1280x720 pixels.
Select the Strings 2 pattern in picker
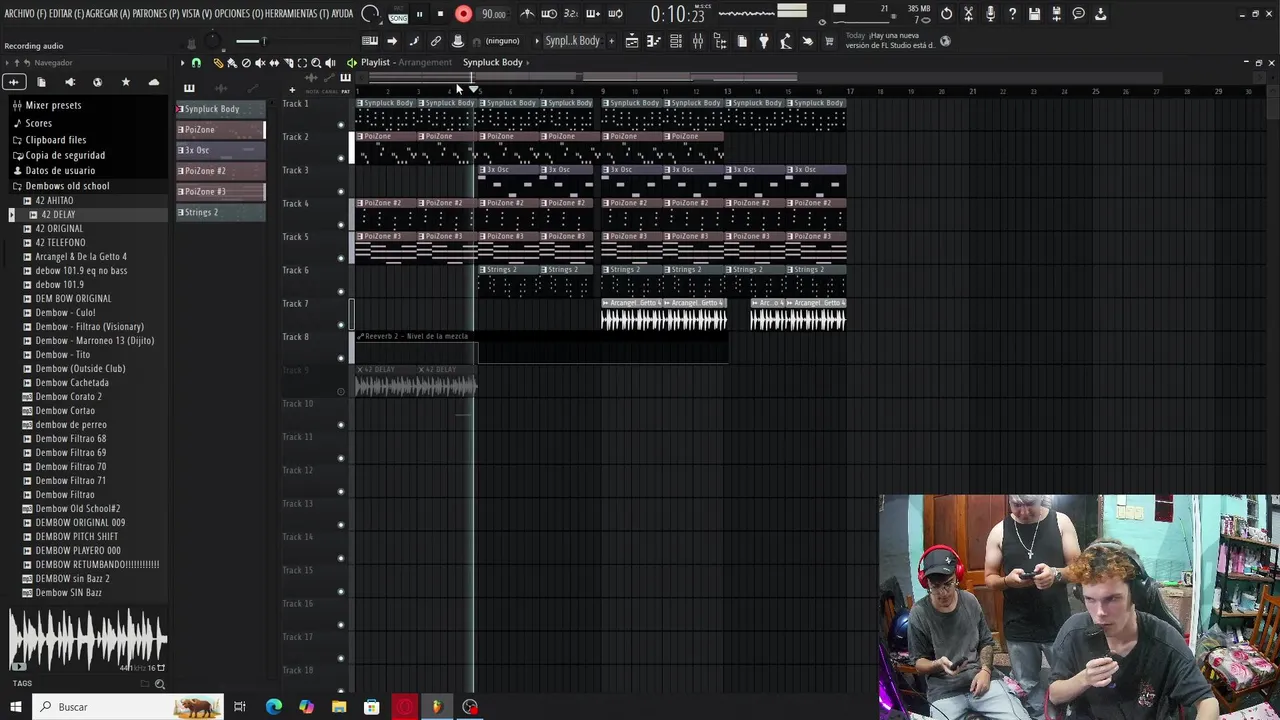(x=221, y=212)
